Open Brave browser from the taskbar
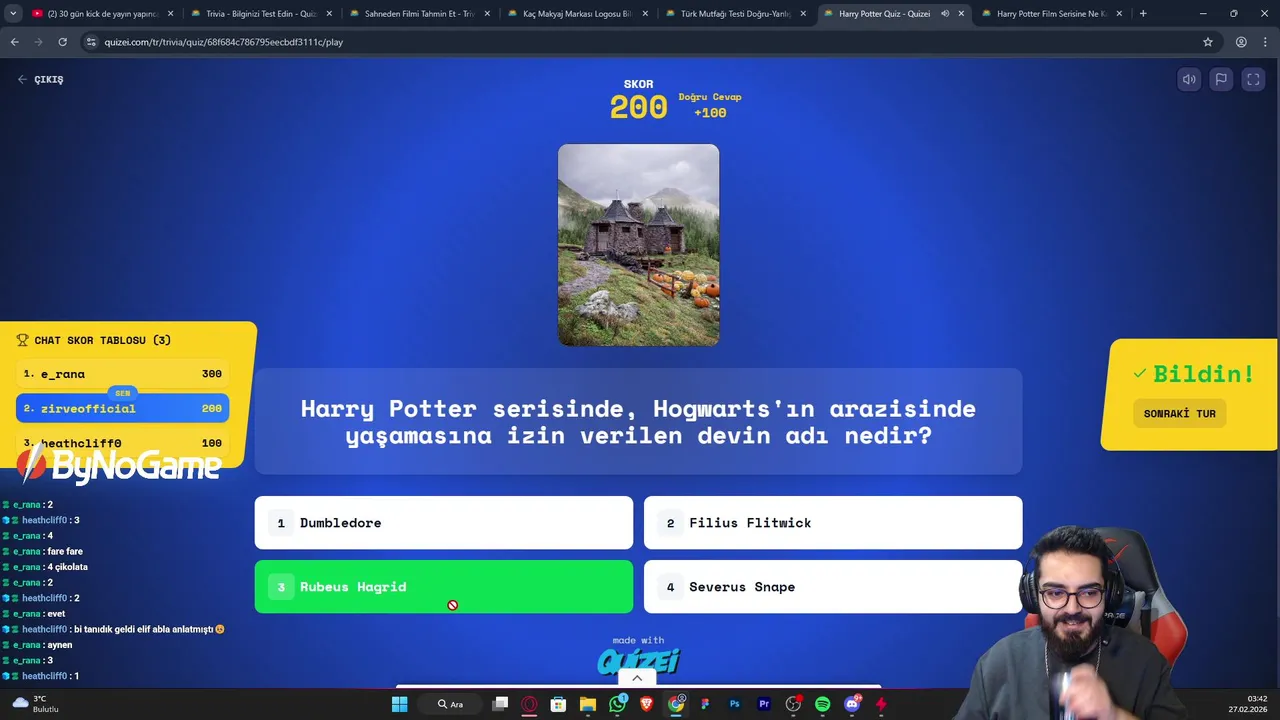1280x720 pixels. [646, 704]
